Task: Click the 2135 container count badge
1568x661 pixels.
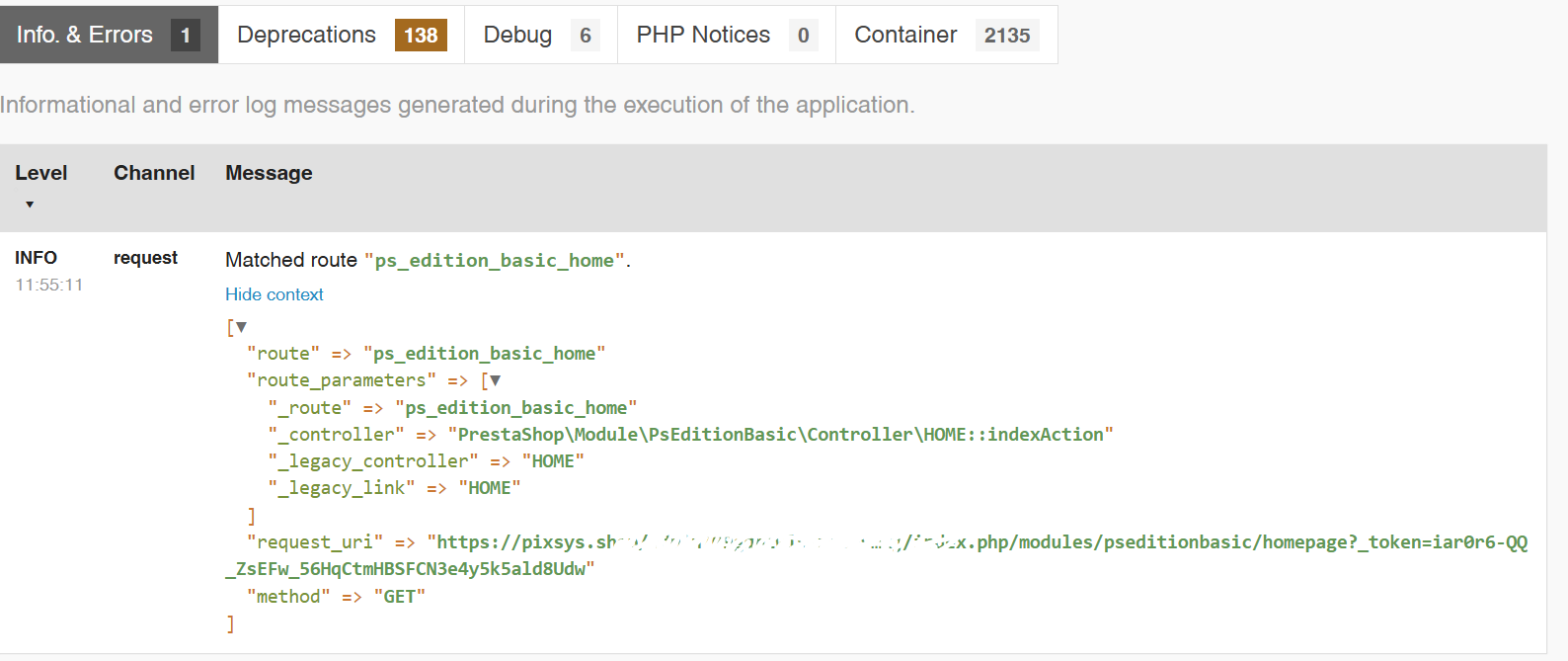Action: [1007, 36]
